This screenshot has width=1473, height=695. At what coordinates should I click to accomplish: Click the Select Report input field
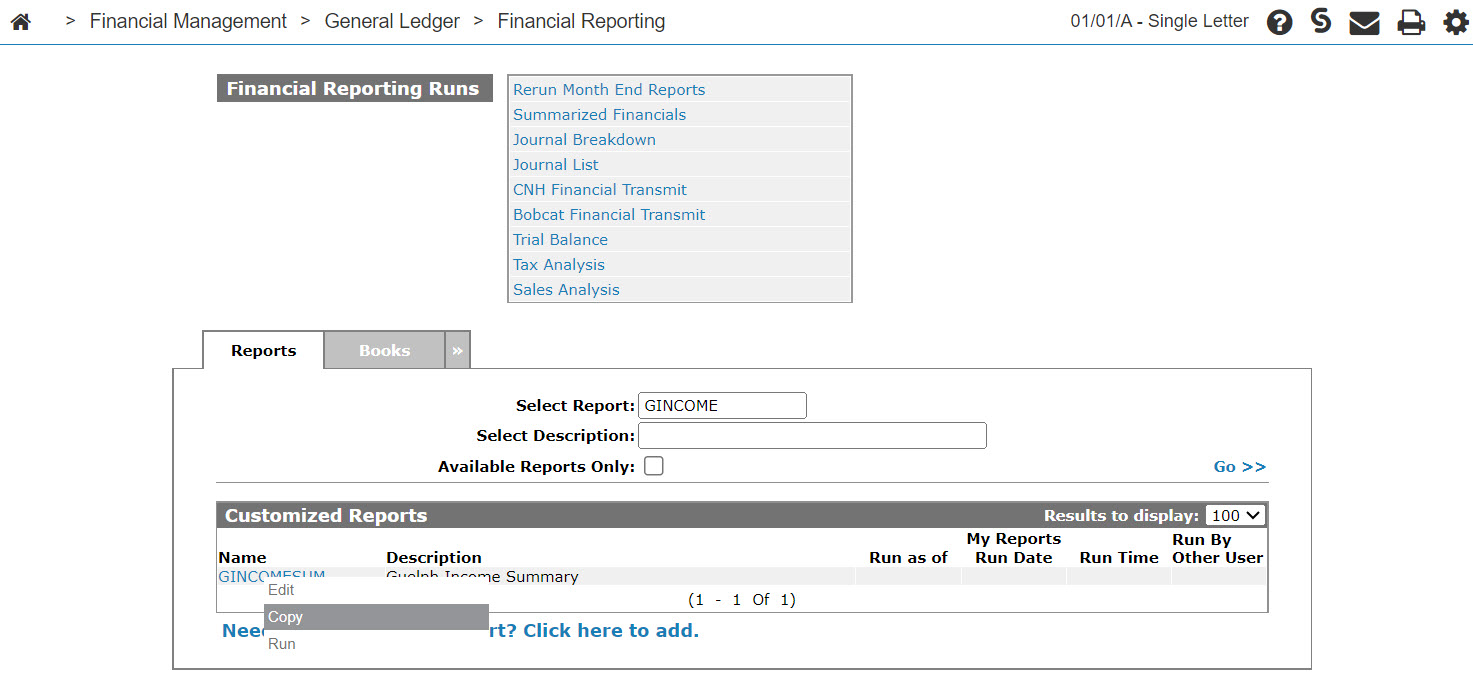[x=721, y=406]
